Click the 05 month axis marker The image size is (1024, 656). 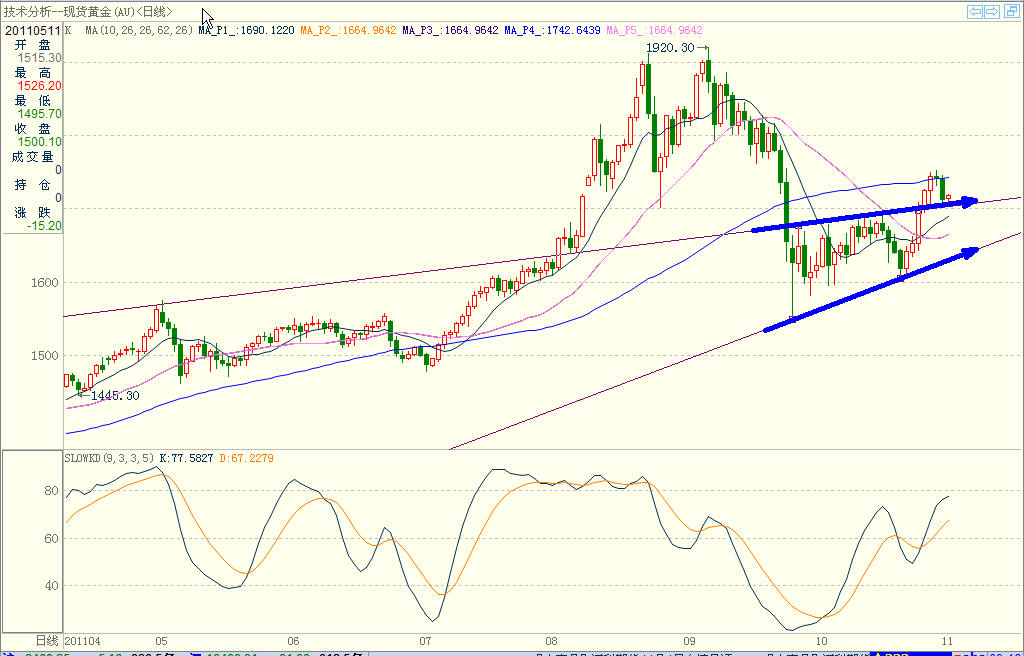[x=161, y=642]
